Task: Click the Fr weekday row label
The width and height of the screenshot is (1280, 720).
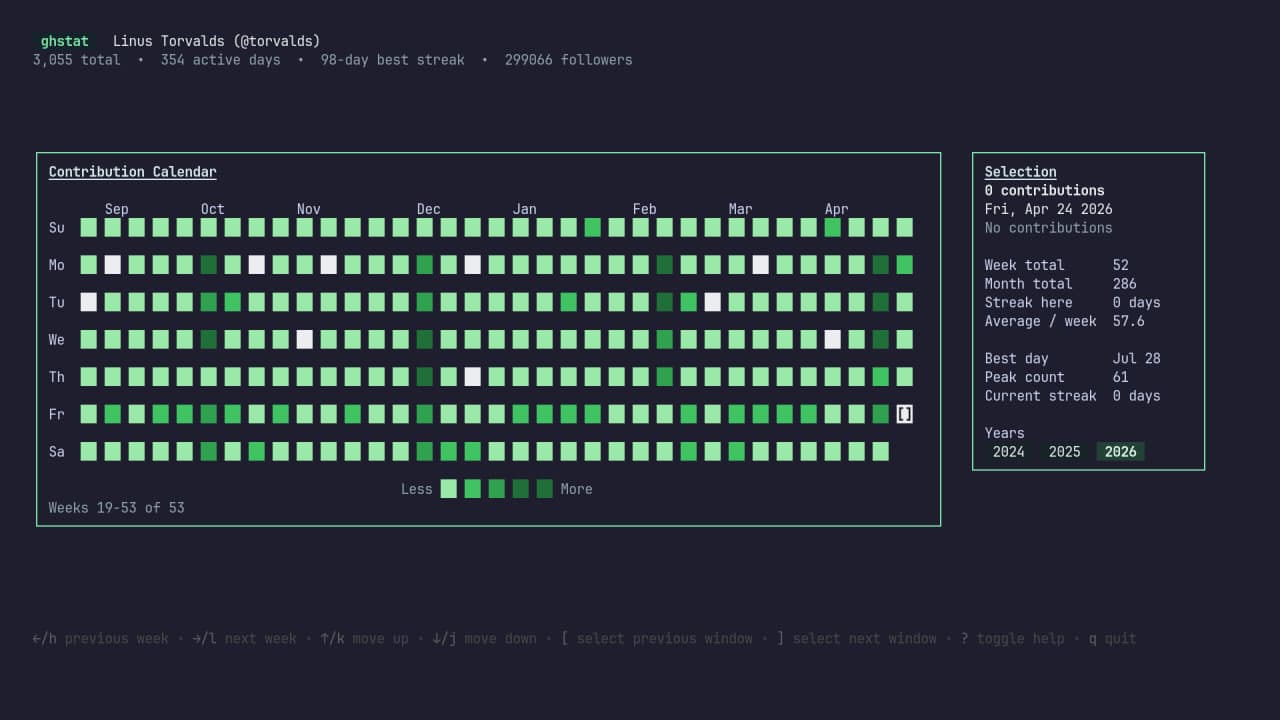Action: (57, 414)
